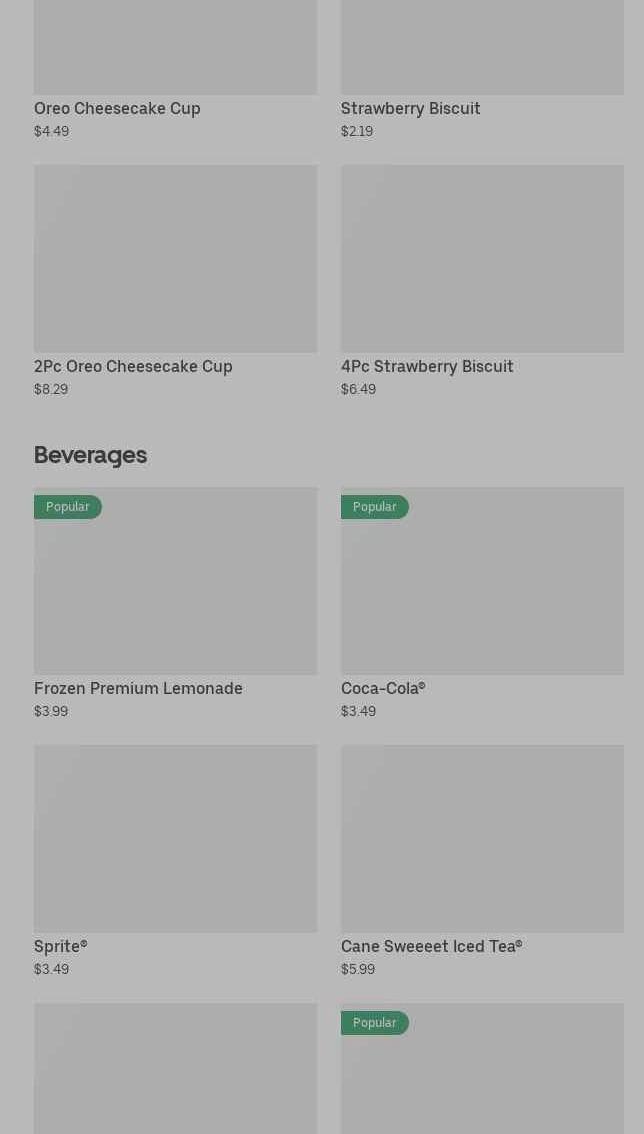Open the Frozen Premium Lemonade title

pyautogui.click(x=138, y=688)
